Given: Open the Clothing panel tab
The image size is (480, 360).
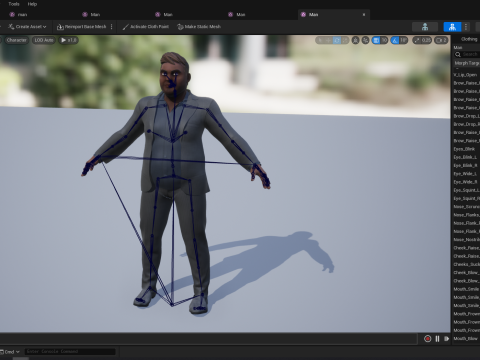Looking at the screenshot, I should (469, 39).
